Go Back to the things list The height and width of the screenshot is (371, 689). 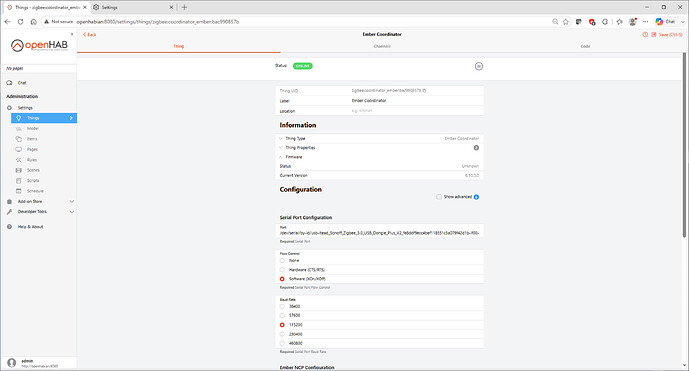[89, 34]
